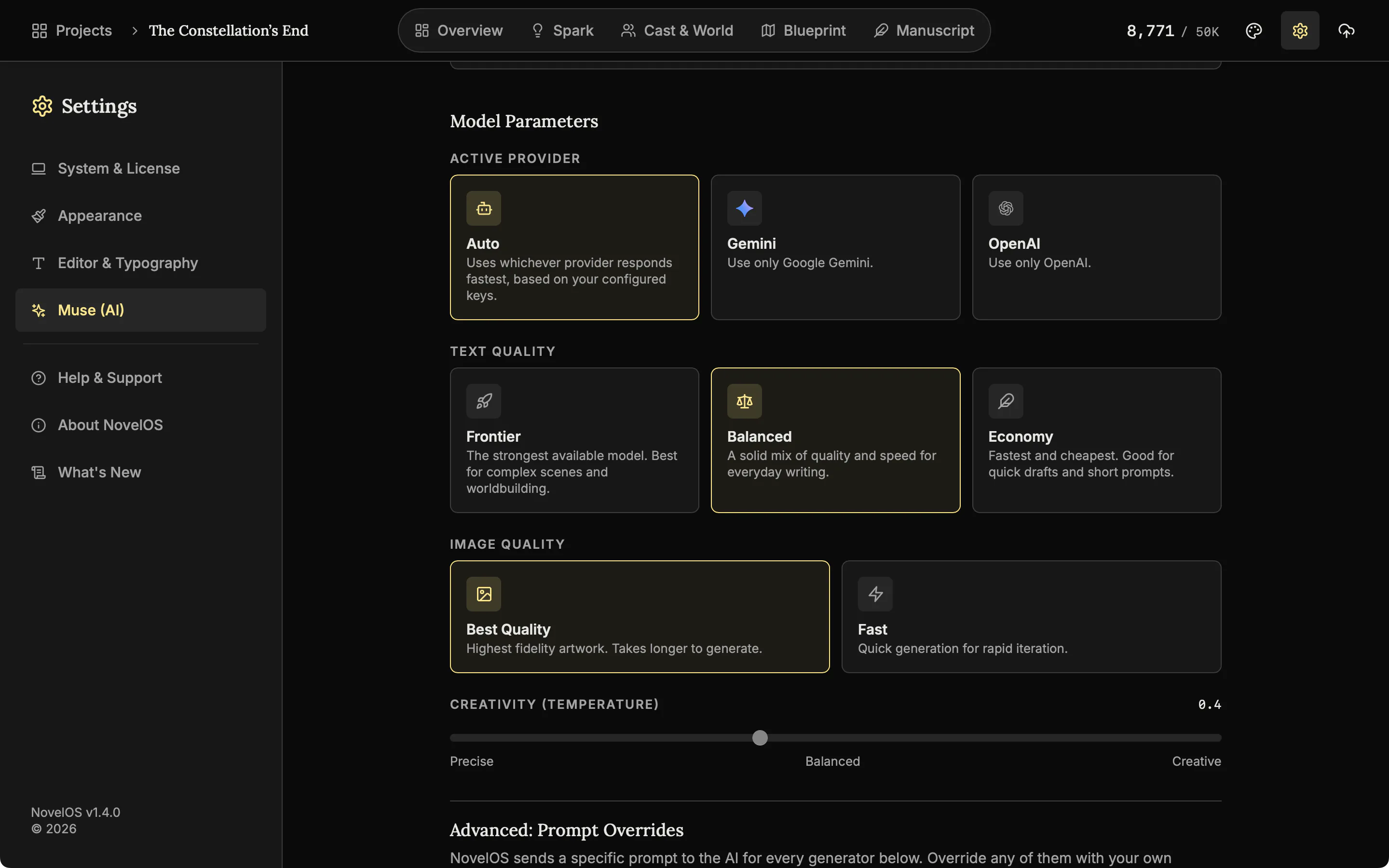The width and height of the screenshot is (1389, 868).
Task: Click the Auto provider robot icon
Action: [484, 208]
